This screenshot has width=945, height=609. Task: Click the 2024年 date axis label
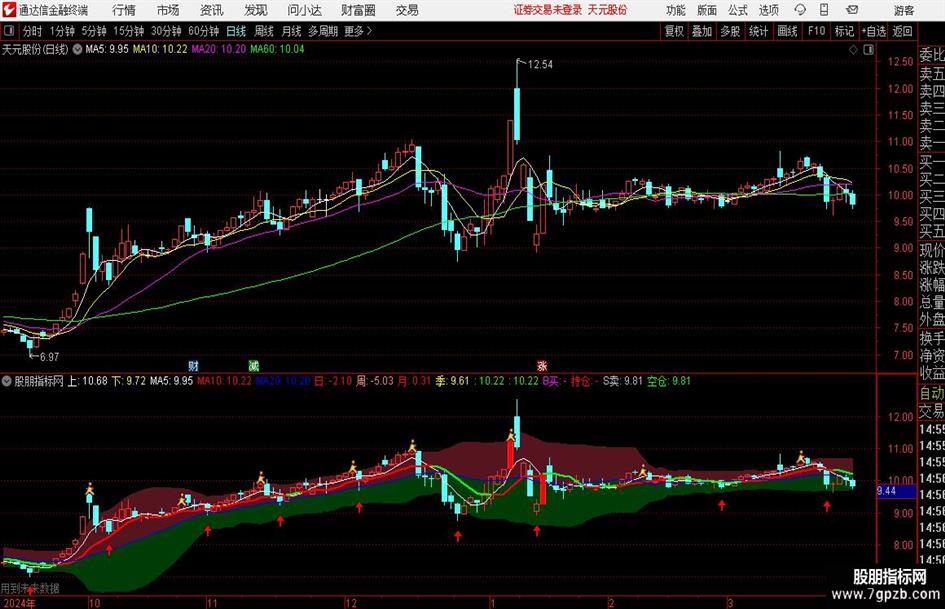19,603
